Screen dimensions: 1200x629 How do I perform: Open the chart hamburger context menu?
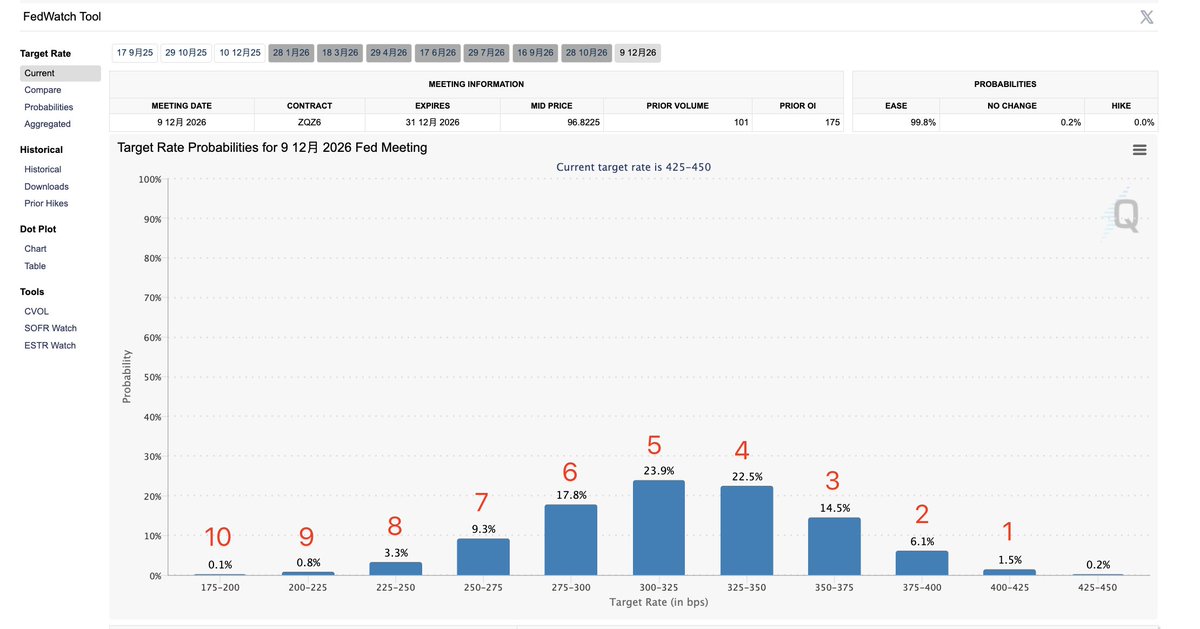click(x=1139, y=150)
